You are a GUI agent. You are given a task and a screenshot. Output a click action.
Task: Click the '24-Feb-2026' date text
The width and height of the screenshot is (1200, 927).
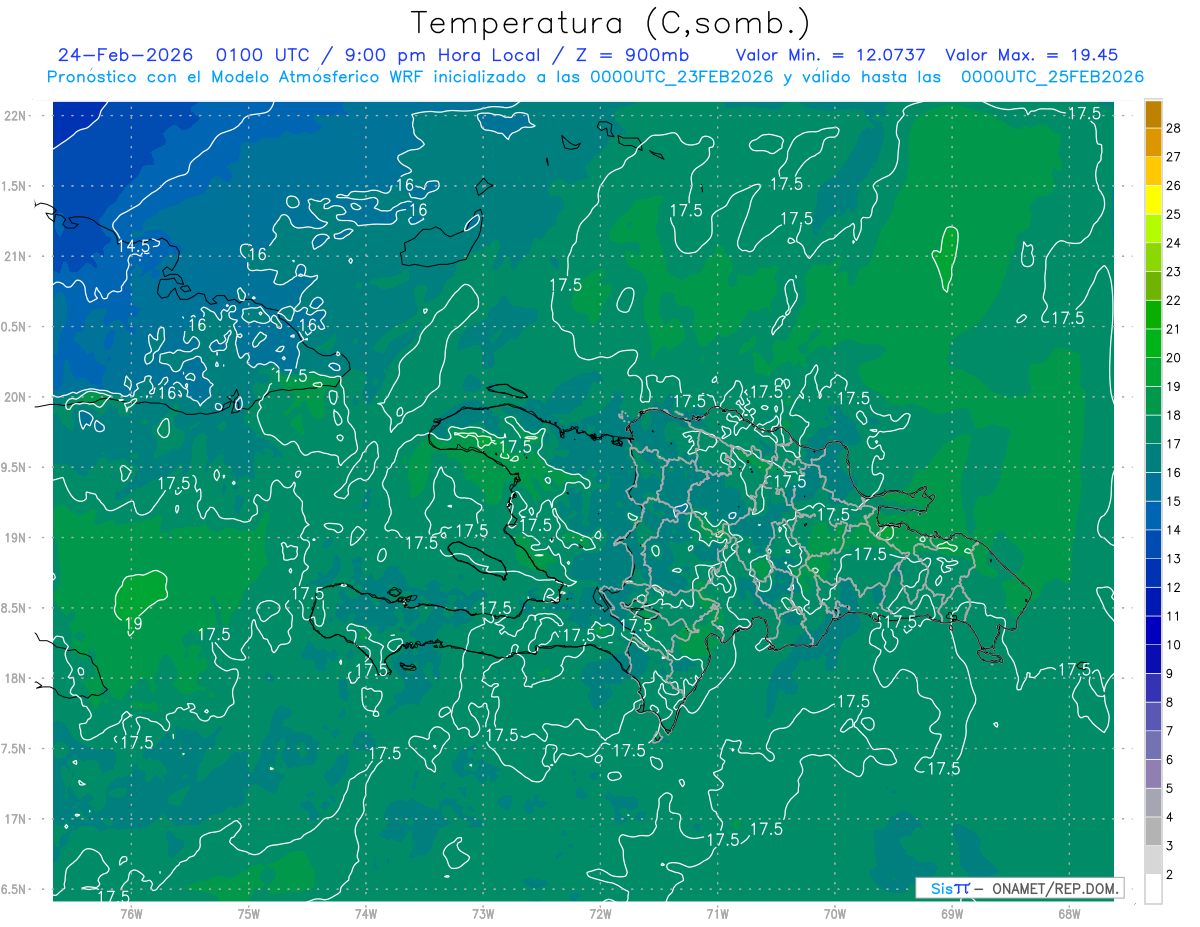point(124,55)
